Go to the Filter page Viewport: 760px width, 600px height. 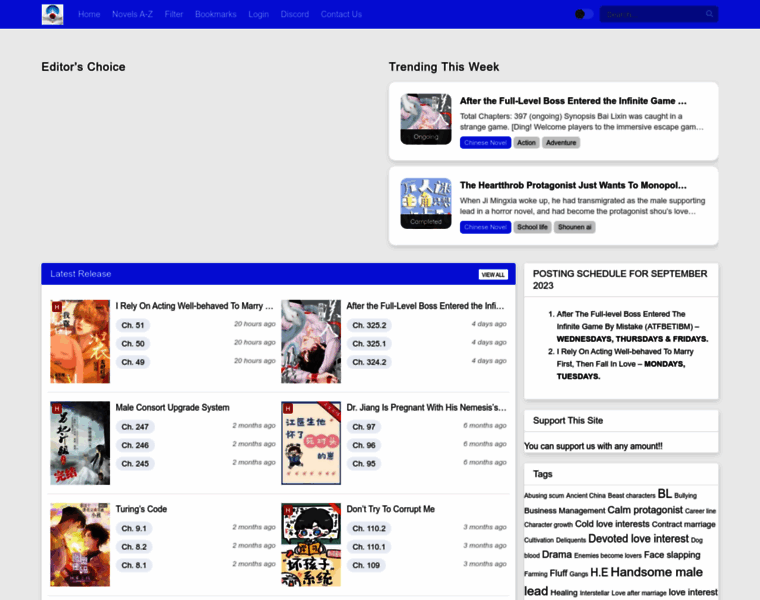[x=174, y=15]
